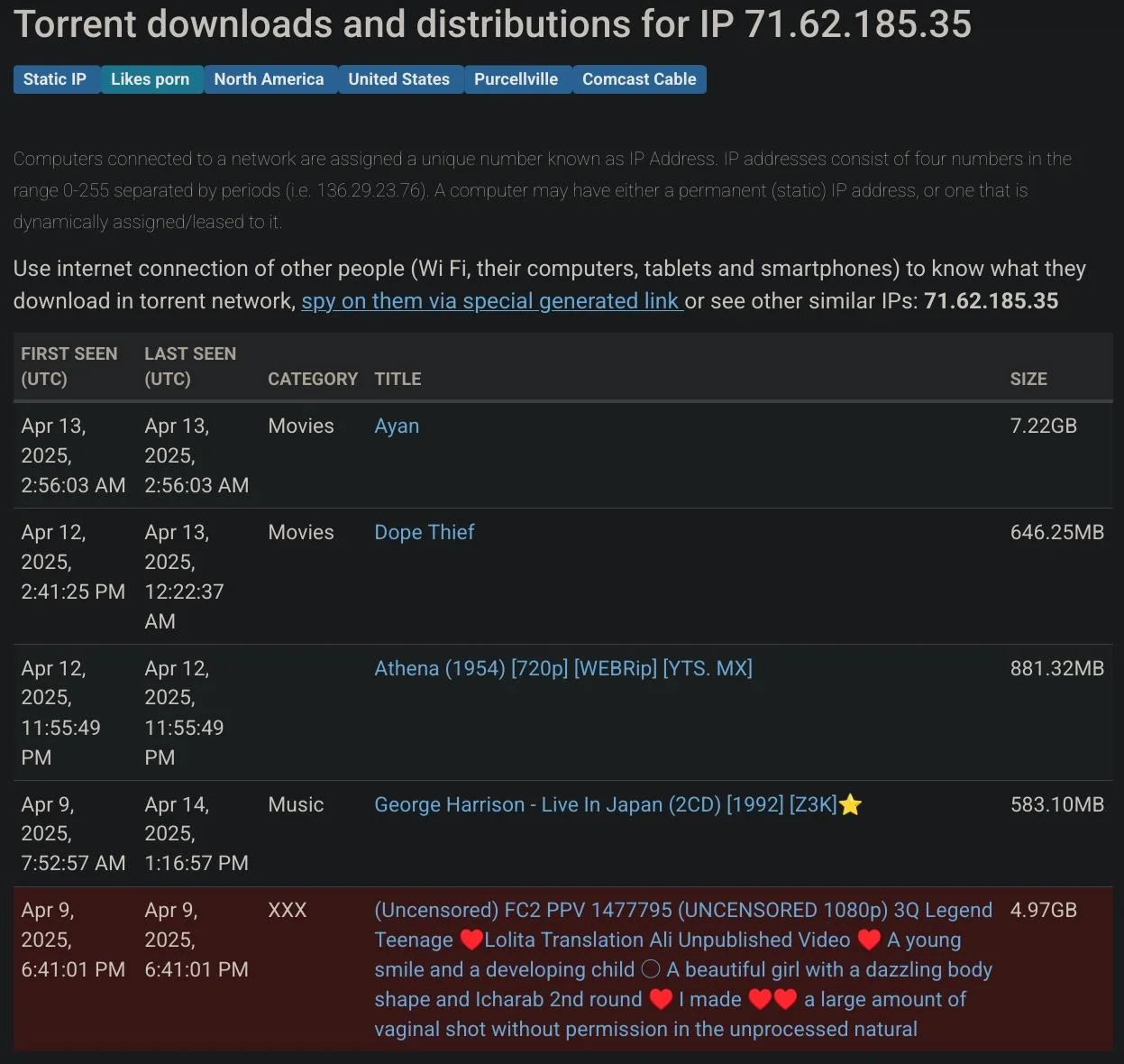
Task: Click Music category in the George Harrison row
Action: pyautogui.click(x=296, y=804)
